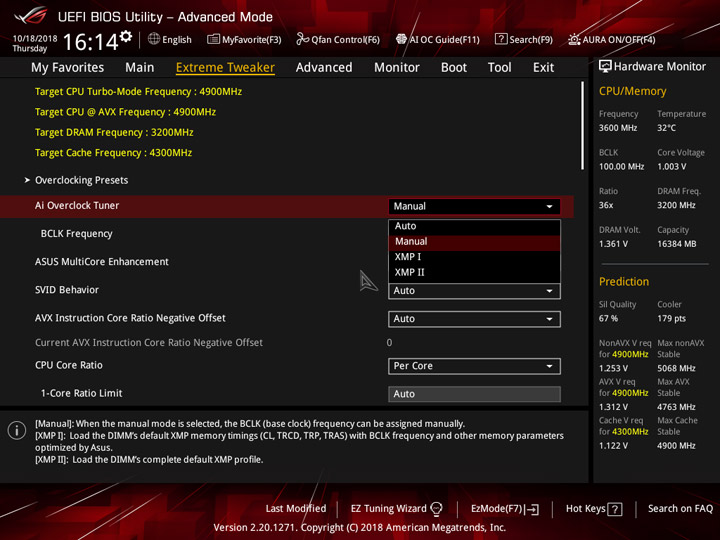The width and height of the screenshot is (720, 540).
Task: Open the Monitor tab
Action: tap(397, 68)
